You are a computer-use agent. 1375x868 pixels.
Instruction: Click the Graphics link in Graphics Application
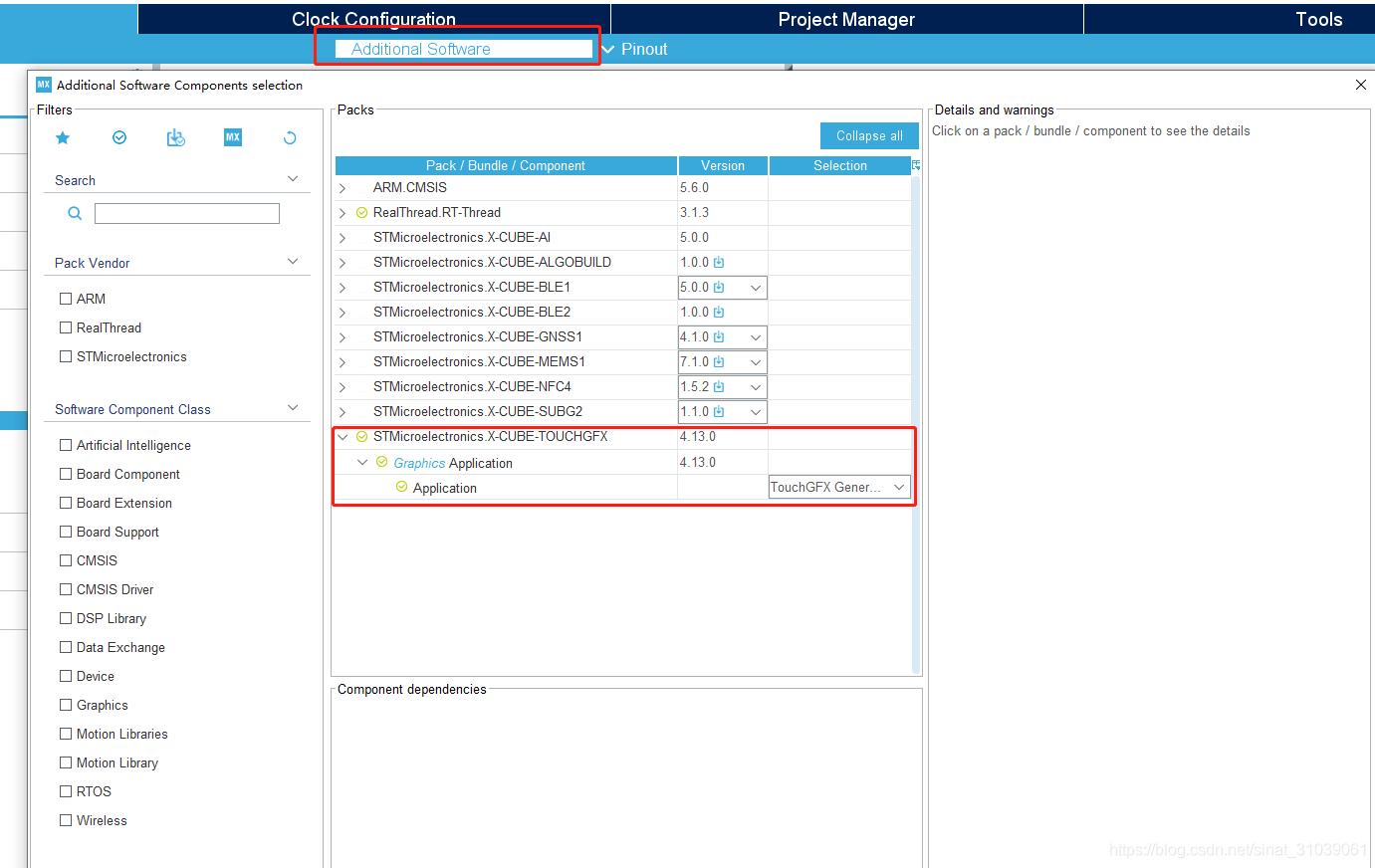[x=419, y=463]
